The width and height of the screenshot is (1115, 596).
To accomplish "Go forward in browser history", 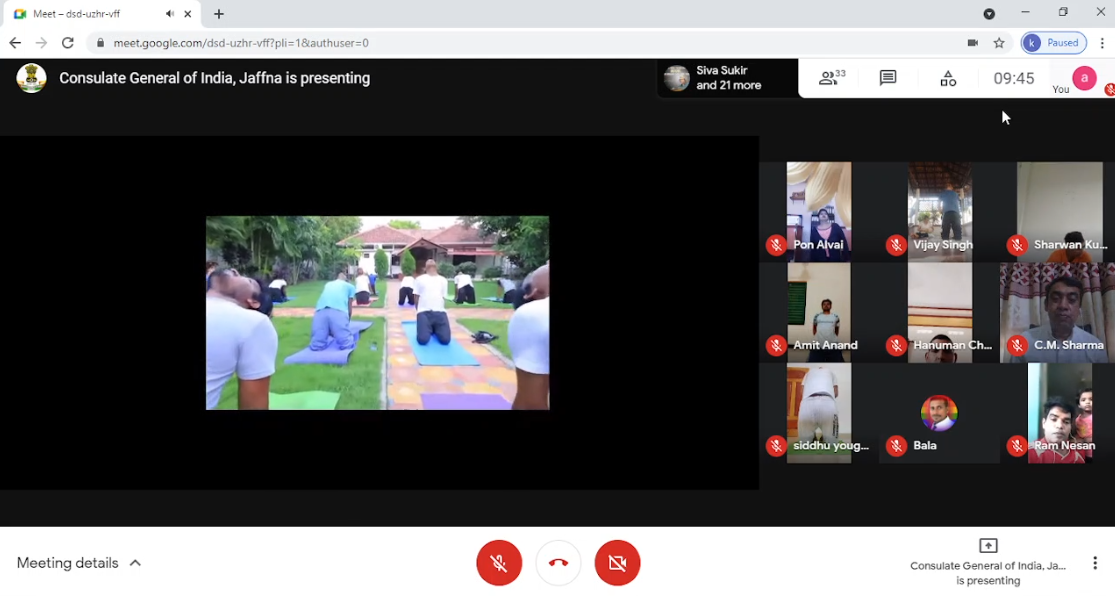I will (x=41, y=43).
